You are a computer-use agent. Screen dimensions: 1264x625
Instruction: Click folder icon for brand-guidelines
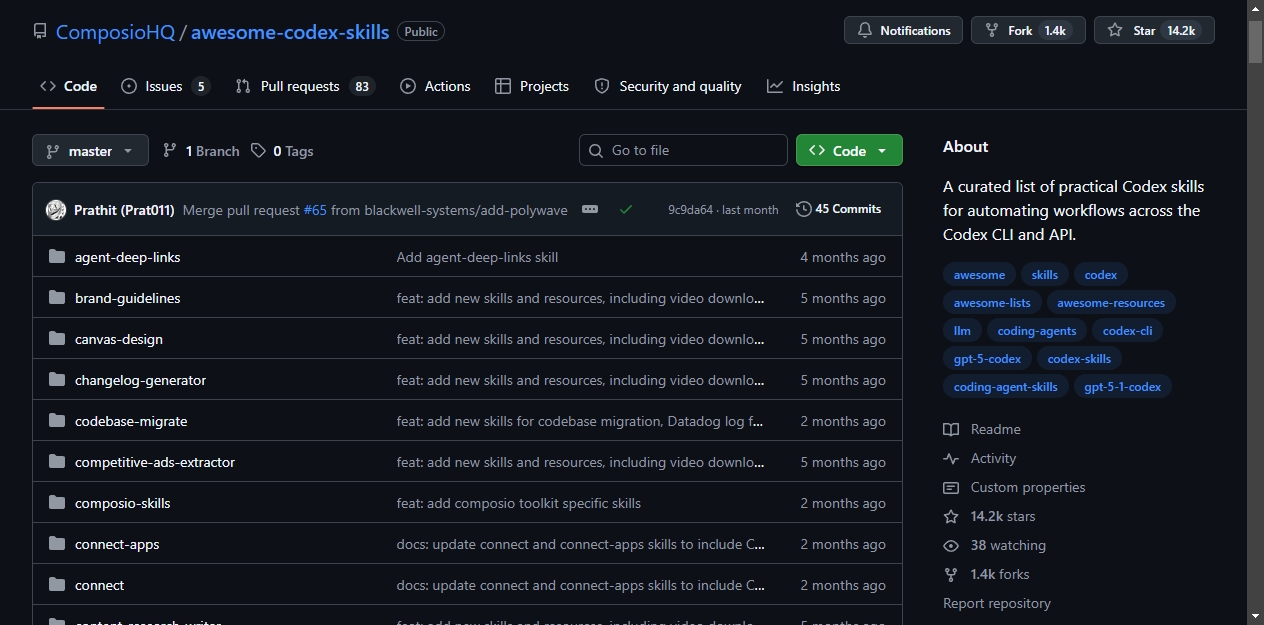[x=57, y=298]
